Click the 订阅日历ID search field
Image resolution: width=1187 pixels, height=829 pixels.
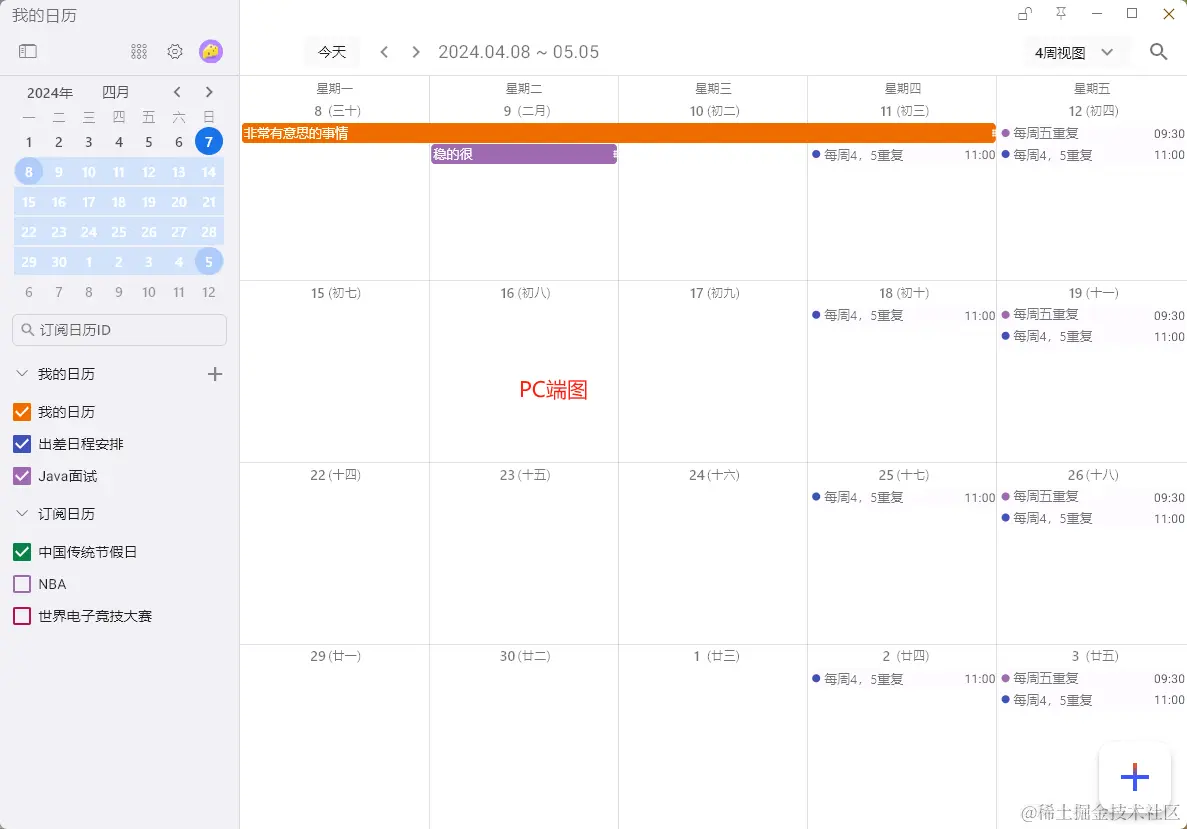coord(119,329)
